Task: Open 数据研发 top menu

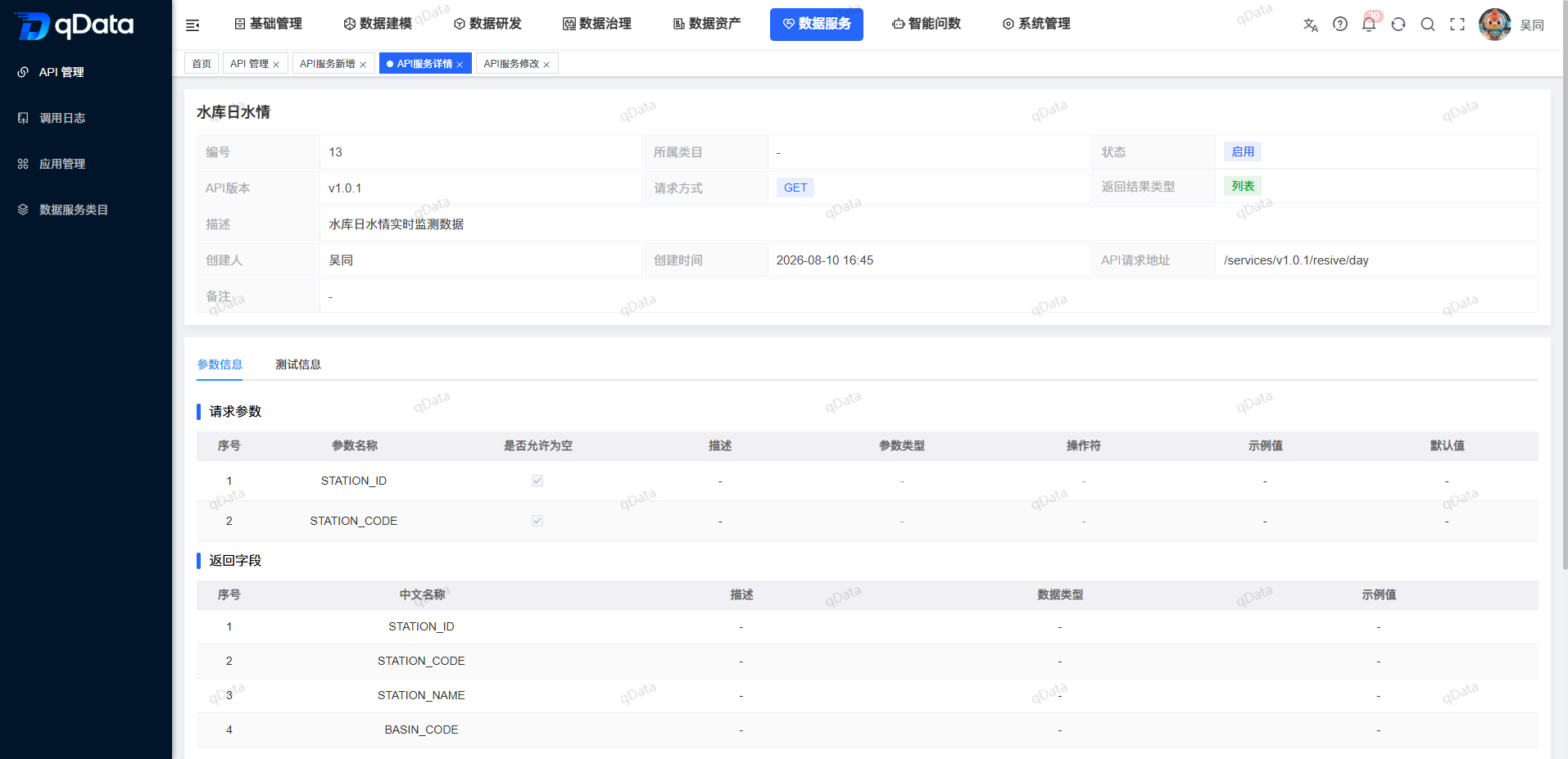Action: 487,24
